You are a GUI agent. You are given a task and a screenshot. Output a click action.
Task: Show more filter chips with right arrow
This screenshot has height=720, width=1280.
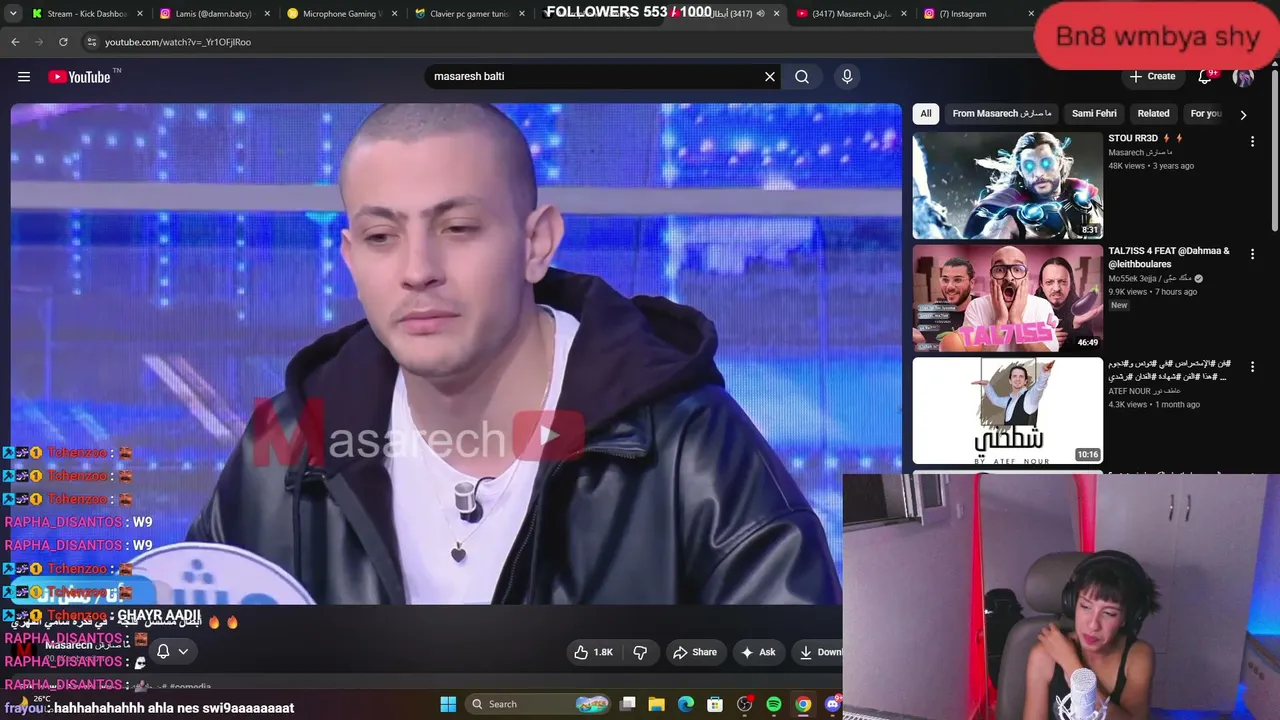click(x=1243, y=115)
